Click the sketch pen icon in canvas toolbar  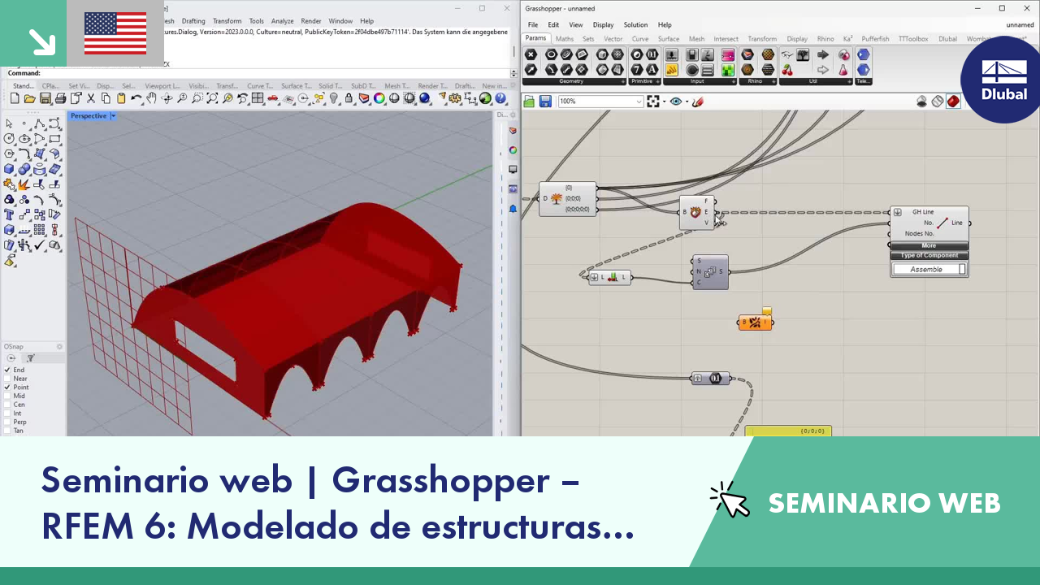coord(698,101)
